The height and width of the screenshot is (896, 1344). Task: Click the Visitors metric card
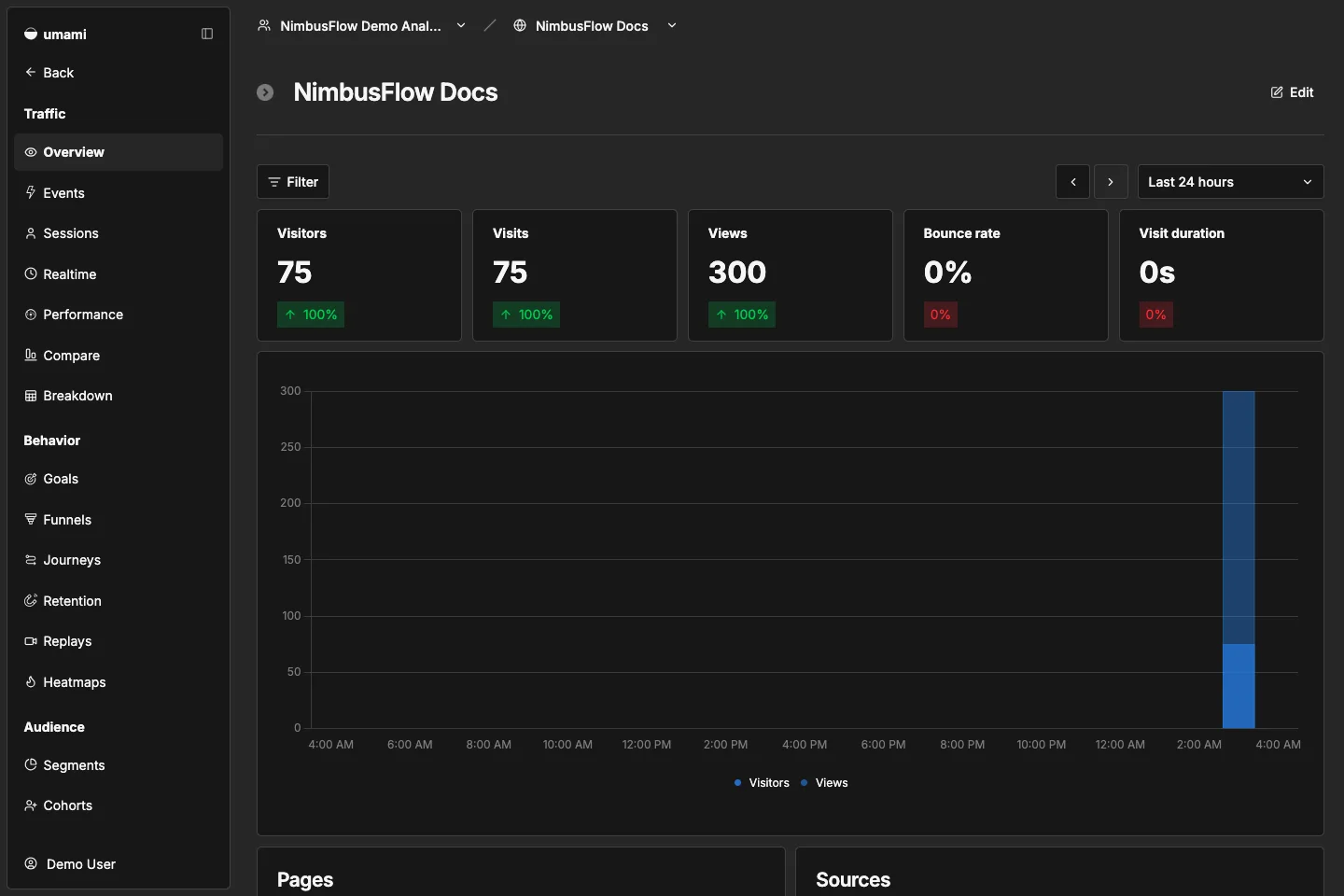tap(359, 275)
